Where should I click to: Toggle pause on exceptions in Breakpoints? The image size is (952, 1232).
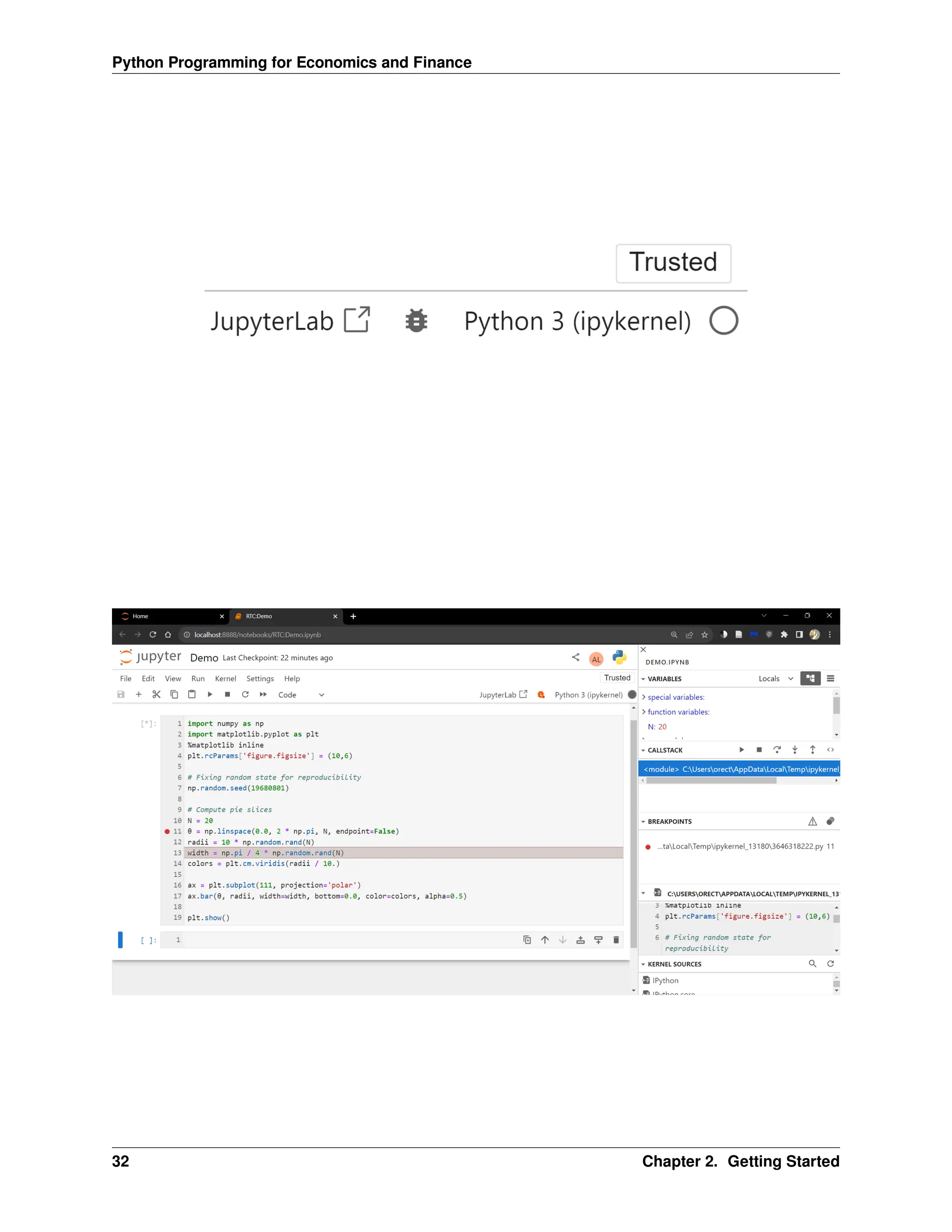click(x=813, y=821)
